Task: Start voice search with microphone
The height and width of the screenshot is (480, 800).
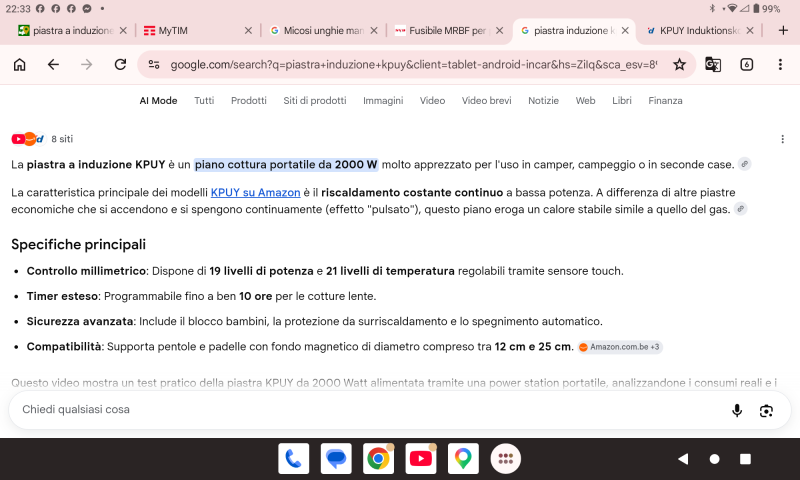Action: pos(737,411)
